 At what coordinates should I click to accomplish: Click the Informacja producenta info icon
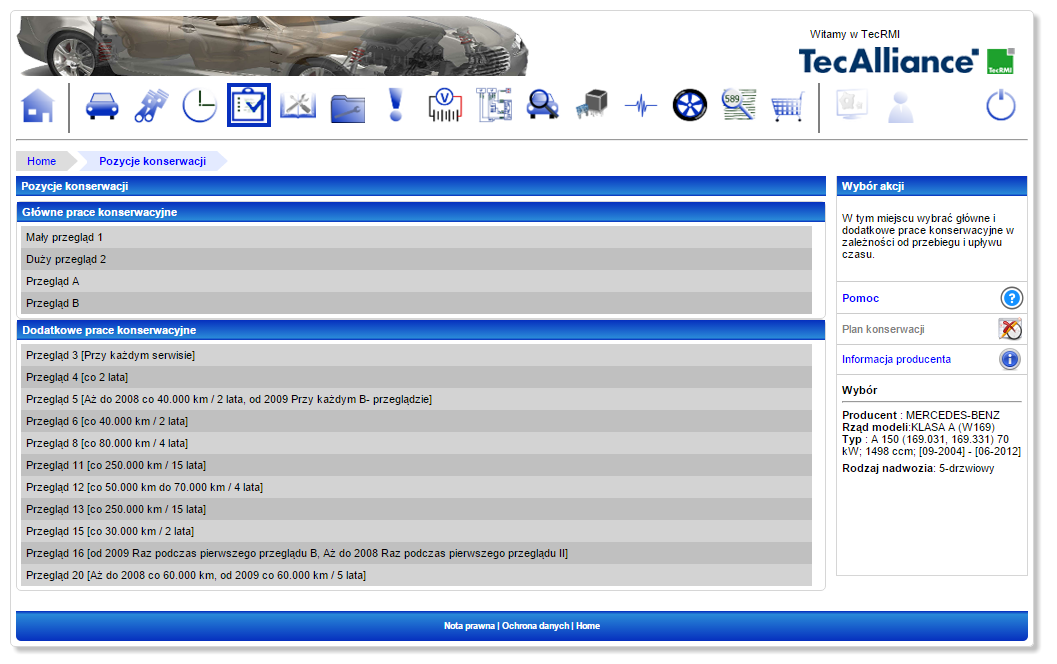pos(1010,359)
